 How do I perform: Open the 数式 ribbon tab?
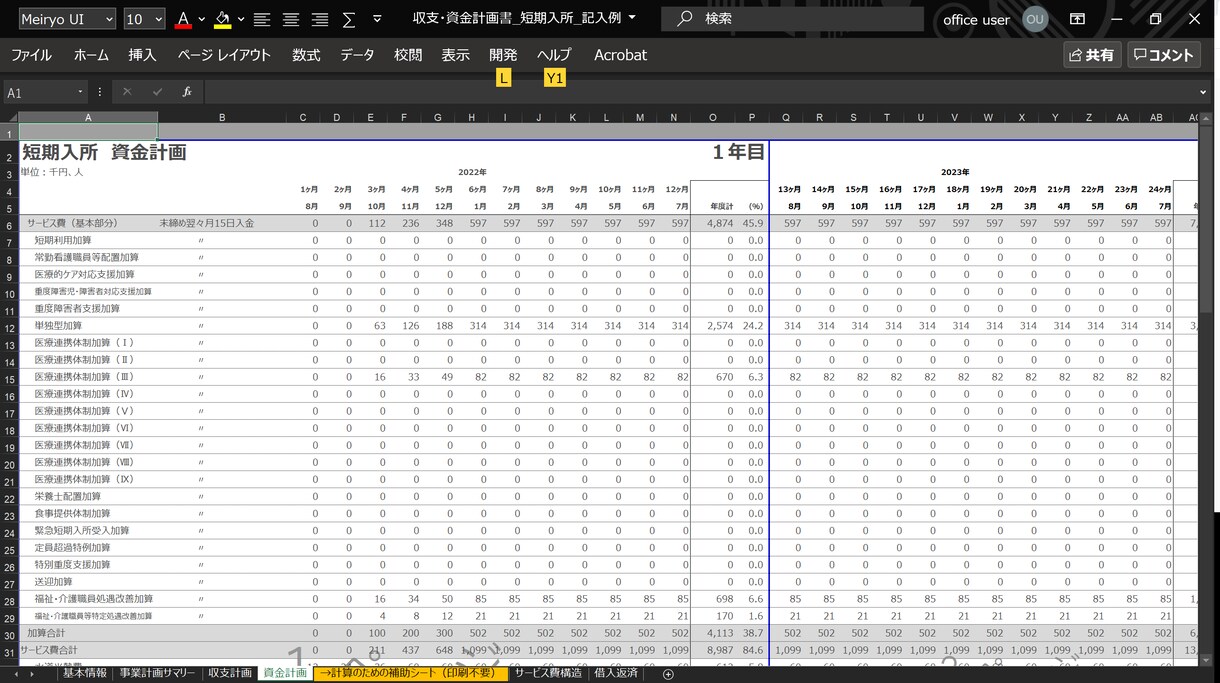tap(306, 55)
